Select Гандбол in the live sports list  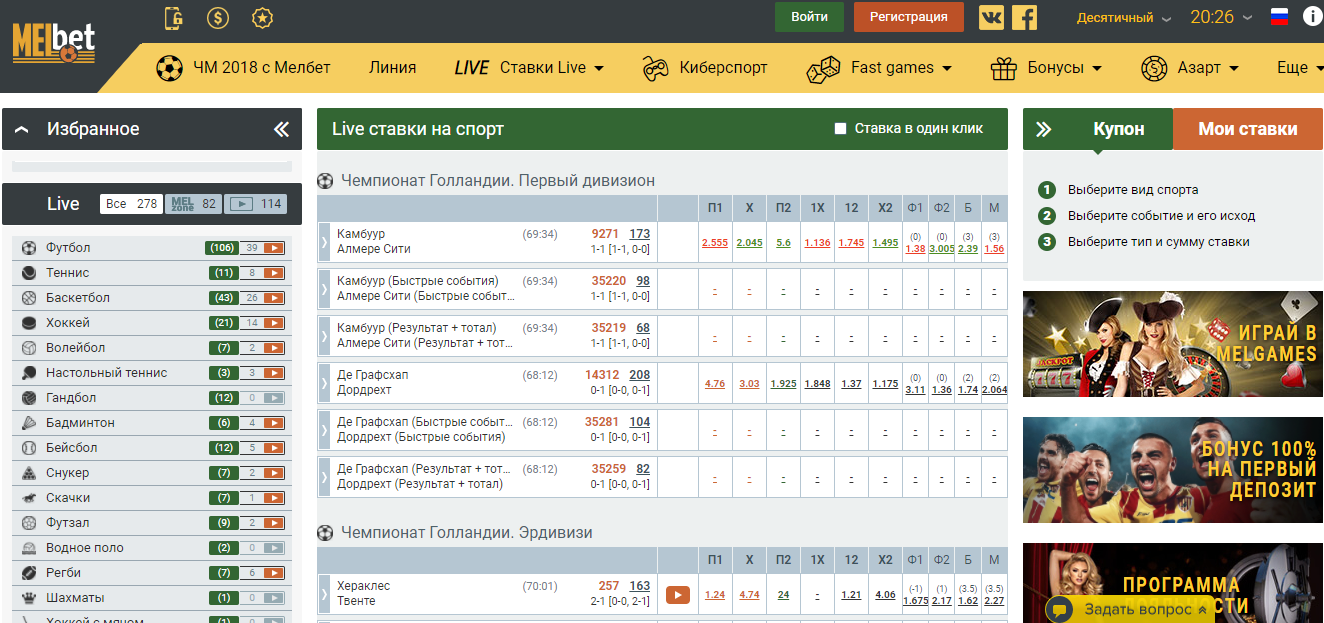(x=151, y=398)
